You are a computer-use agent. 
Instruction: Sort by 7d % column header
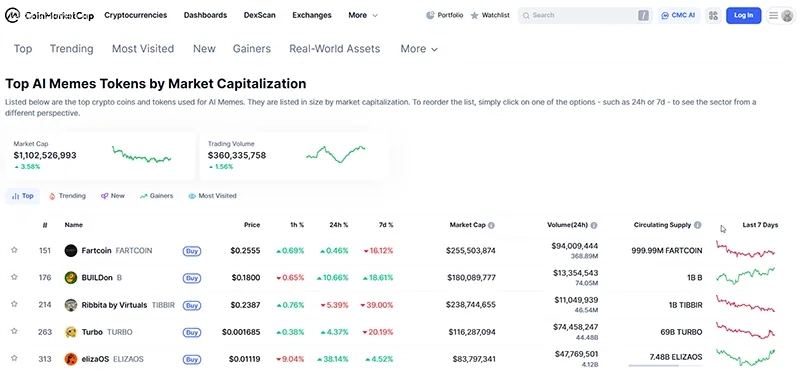385,225
